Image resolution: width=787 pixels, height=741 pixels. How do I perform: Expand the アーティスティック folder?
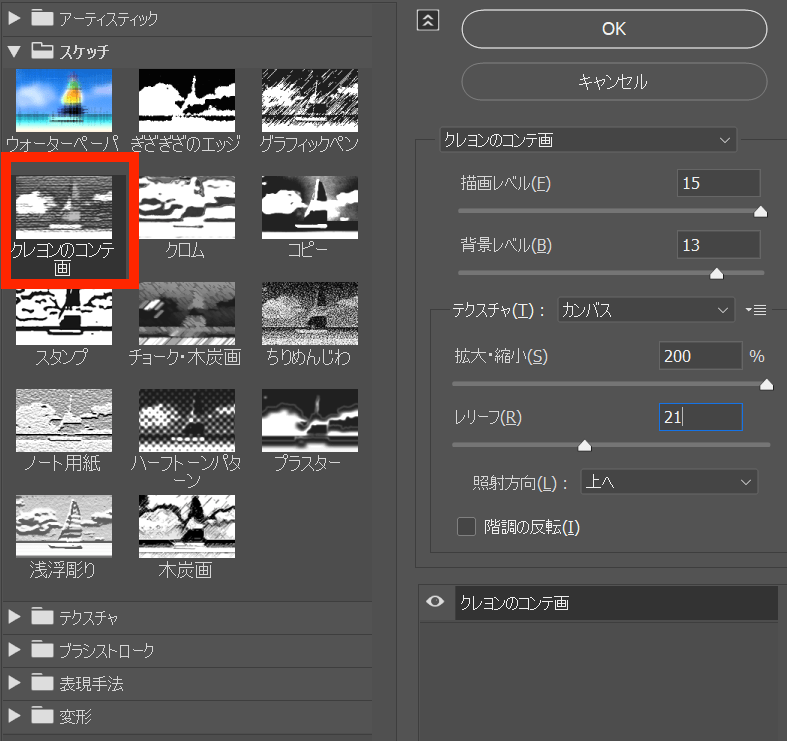(x=15, y=19)
